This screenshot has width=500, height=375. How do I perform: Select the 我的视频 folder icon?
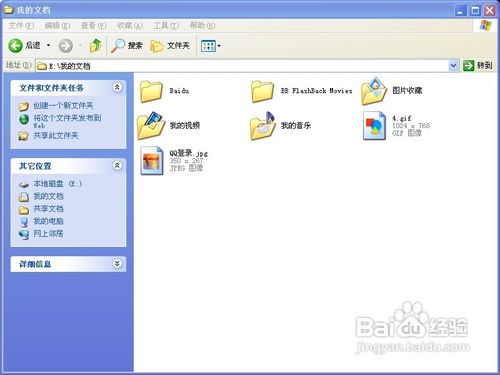point(151,126)
